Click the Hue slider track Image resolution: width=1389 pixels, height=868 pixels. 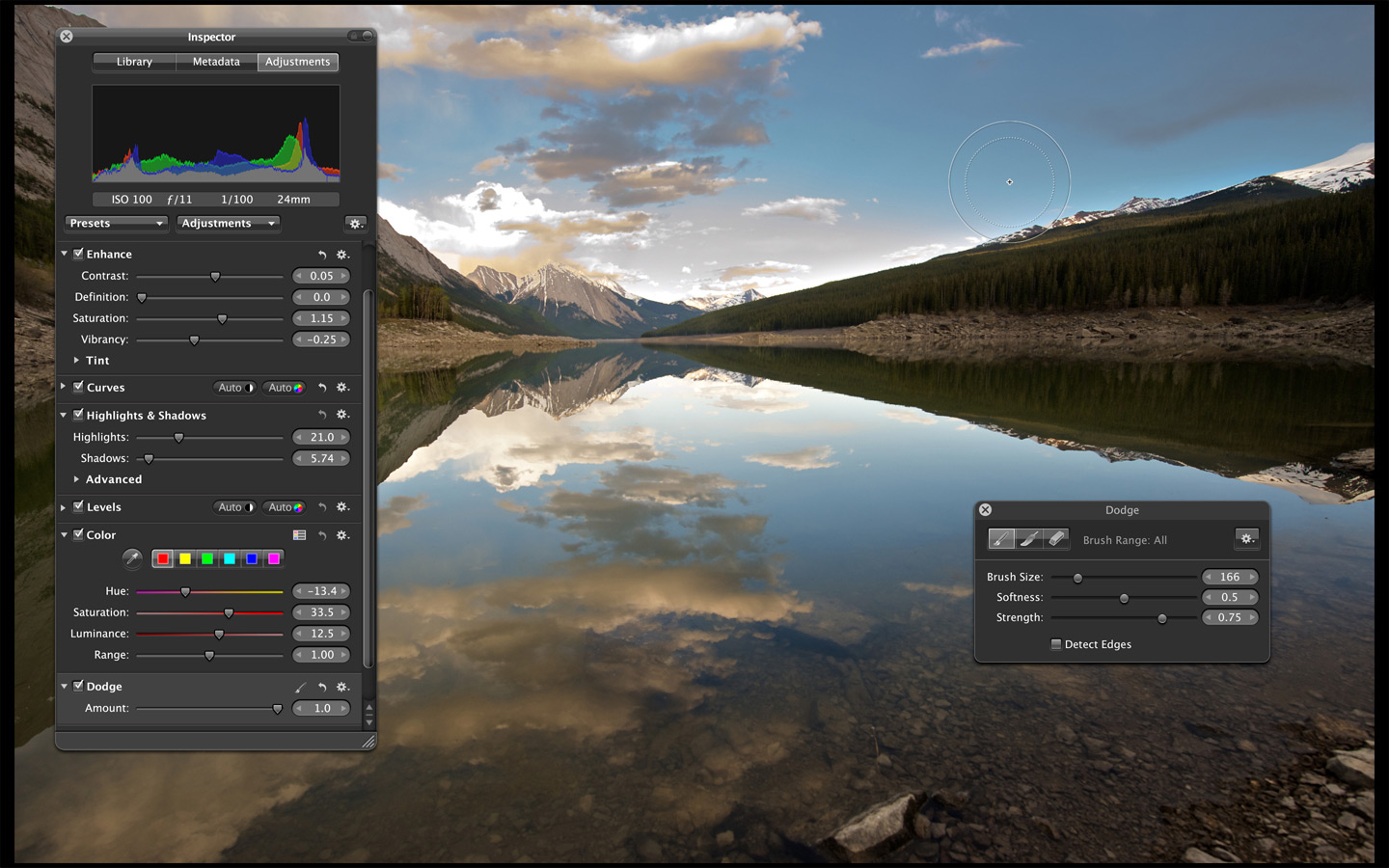[209, 591]
